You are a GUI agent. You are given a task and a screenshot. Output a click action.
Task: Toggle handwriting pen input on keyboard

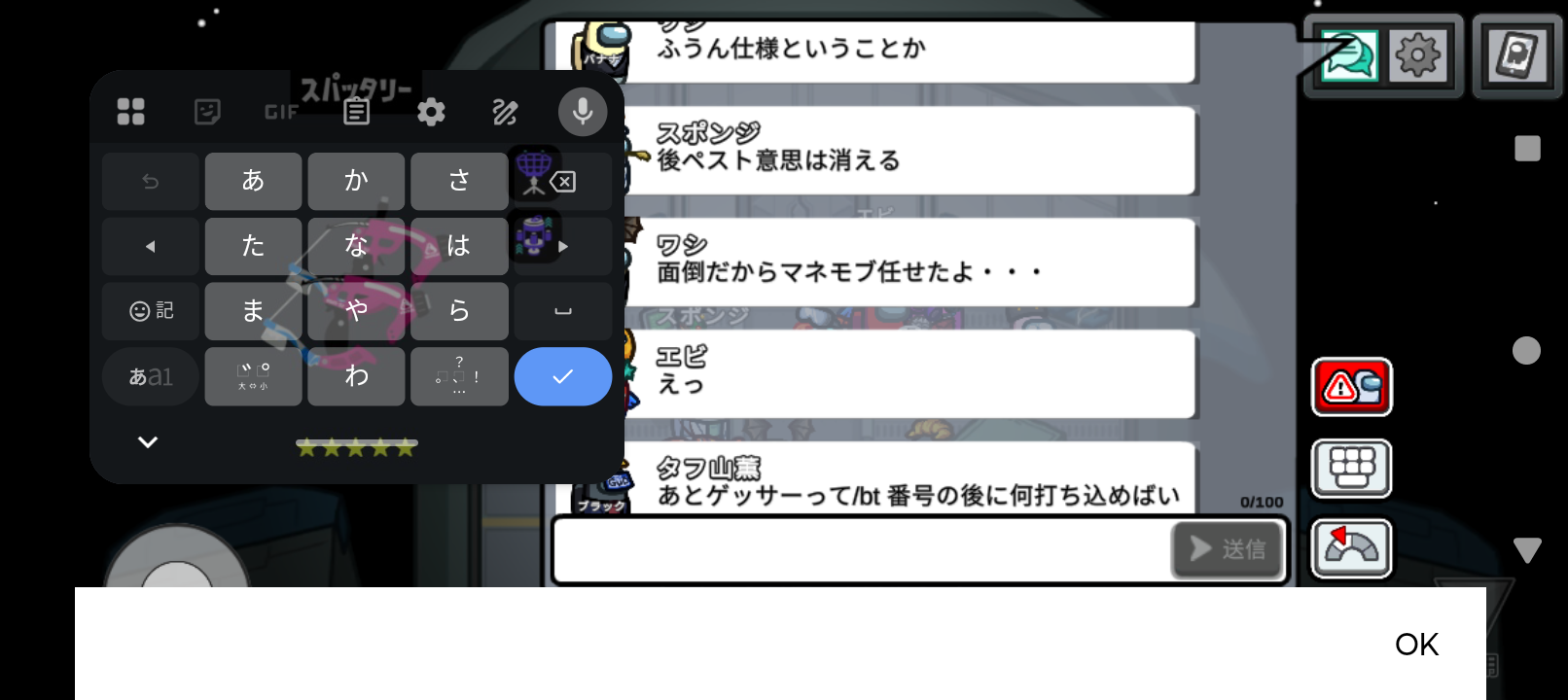(x=505, y=112)
